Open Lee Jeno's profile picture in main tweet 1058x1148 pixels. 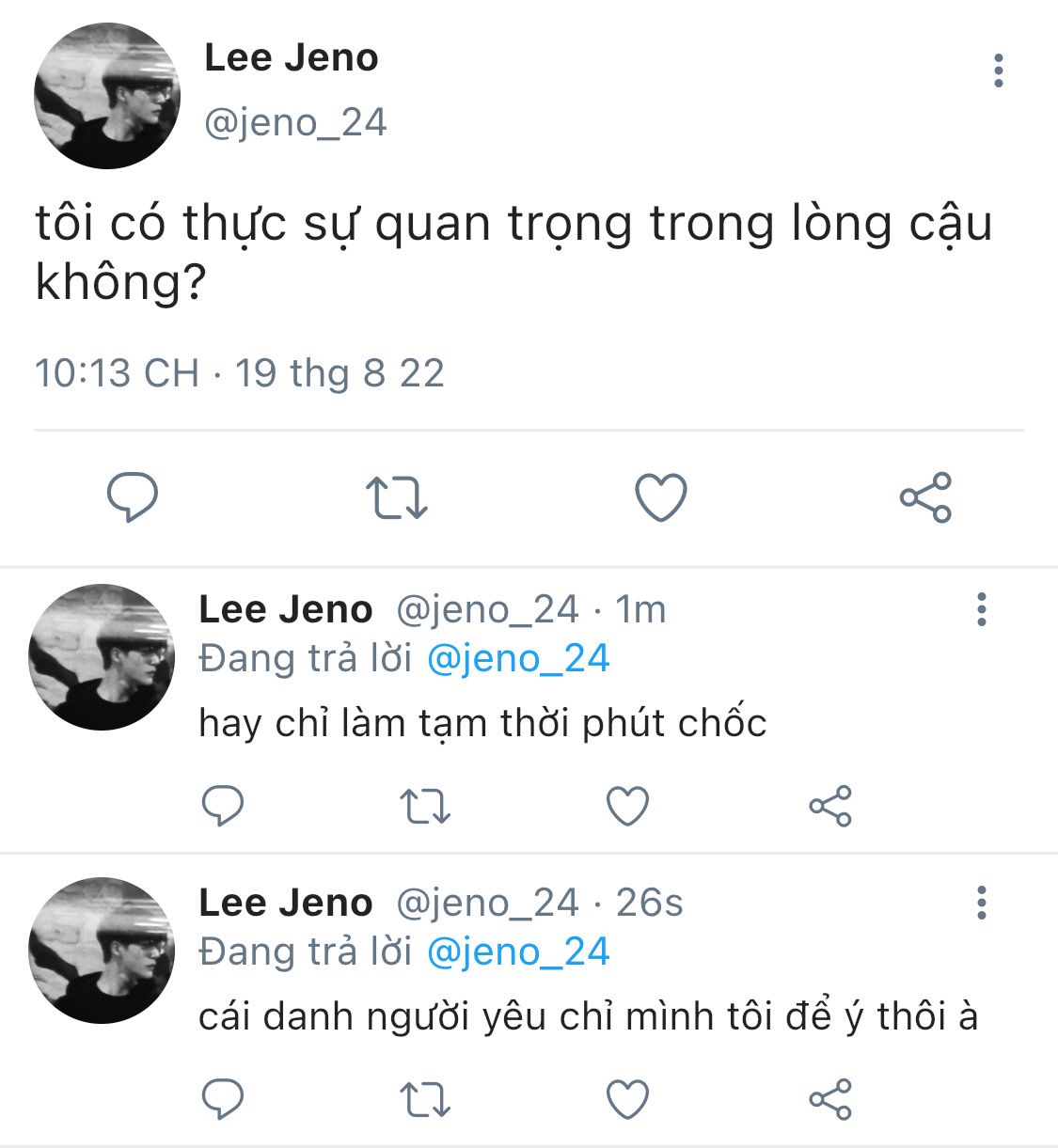point(107,97)
